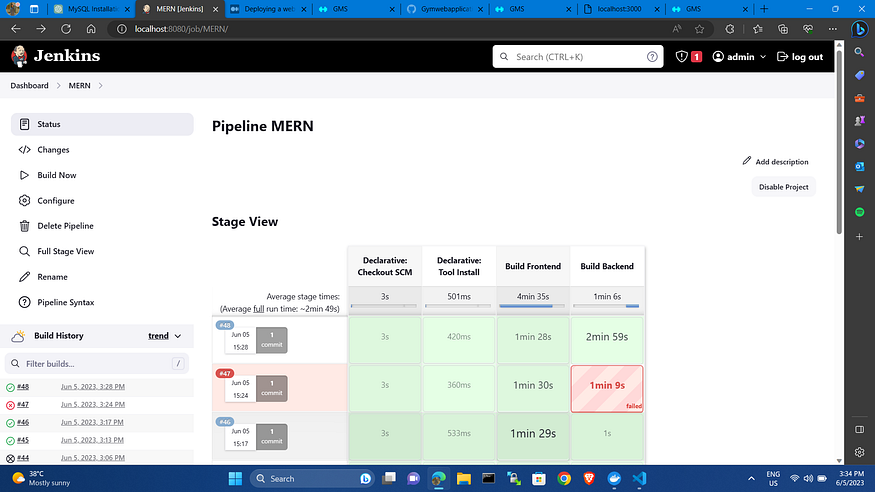Click the Disable Project button
Screen dimensions: 875x492
[x=783, y=187]
